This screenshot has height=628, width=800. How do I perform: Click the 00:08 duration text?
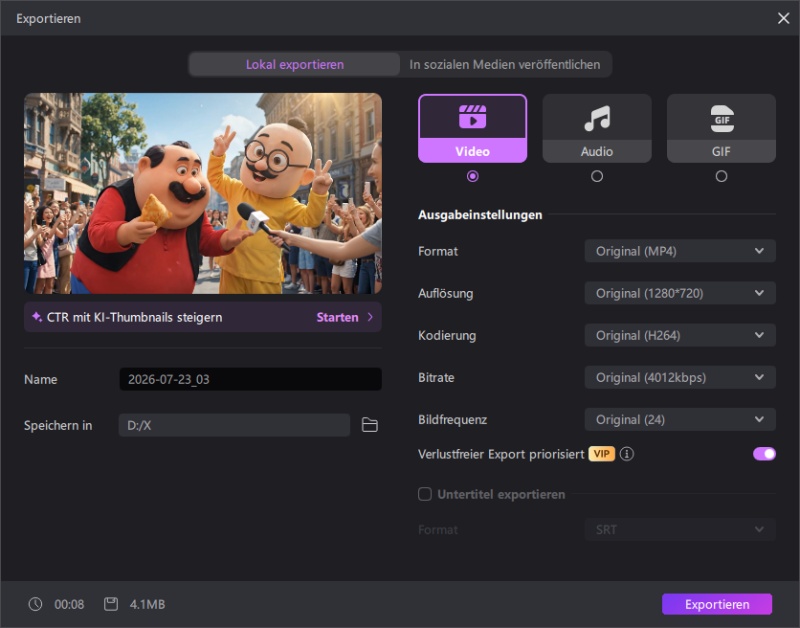(x=69, y=604)
